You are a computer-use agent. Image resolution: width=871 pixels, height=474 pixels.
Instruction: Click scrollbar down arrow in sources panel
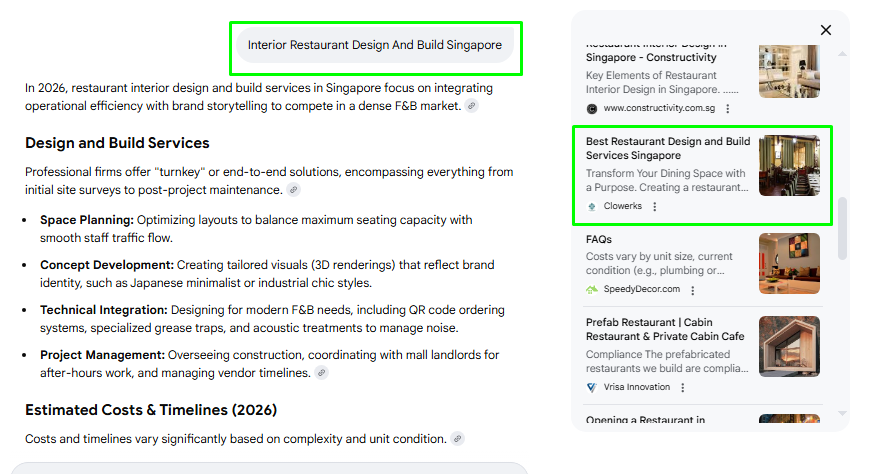[842, 413]
